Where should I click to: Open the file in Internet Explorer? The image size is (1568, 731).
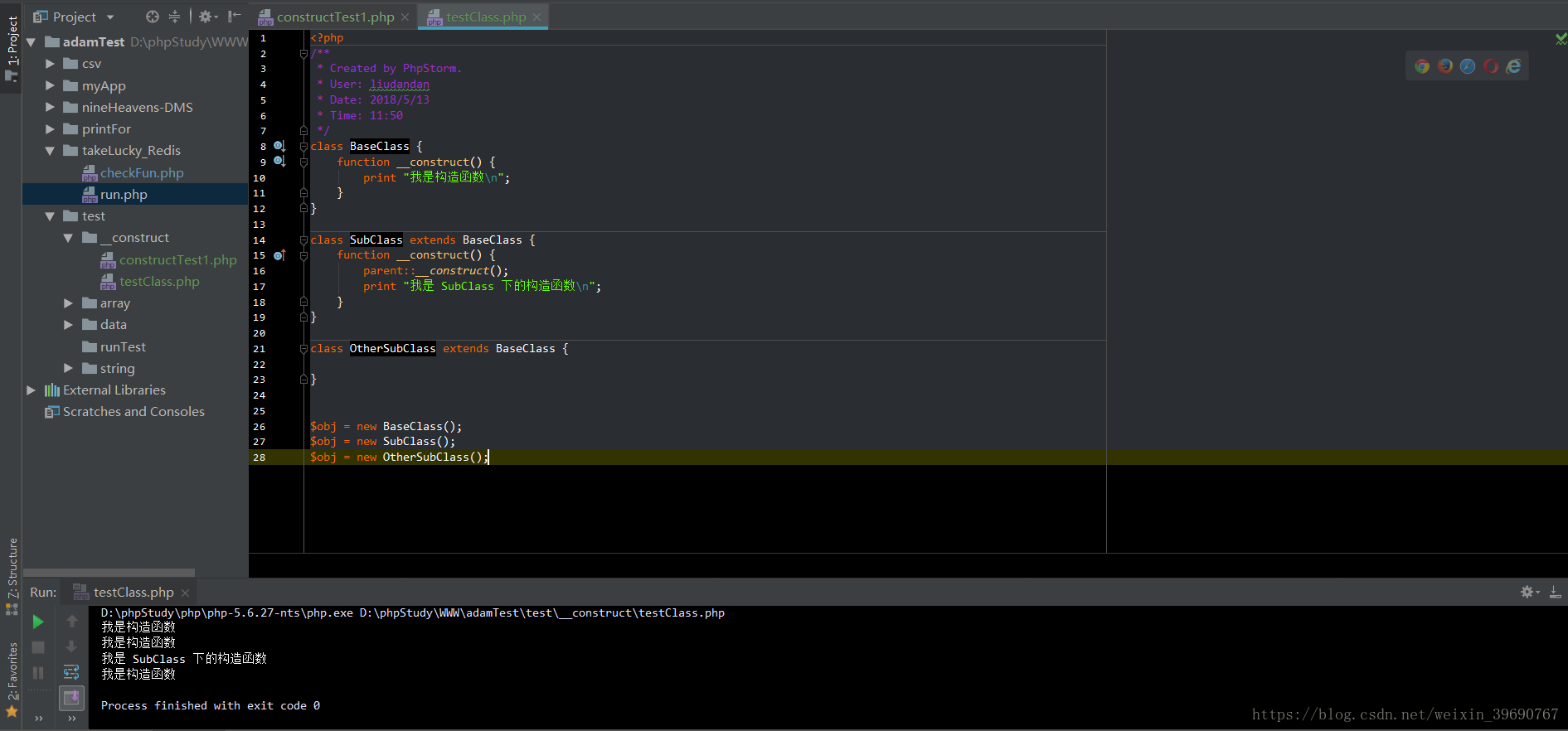pyautogui.click(x=1513, y=66)
